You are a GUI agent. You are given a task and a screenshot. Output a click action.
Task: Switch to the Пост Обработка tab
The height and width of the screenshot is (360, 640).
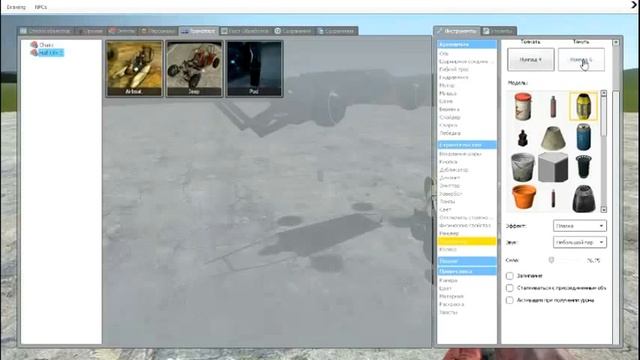click(245, 31)
